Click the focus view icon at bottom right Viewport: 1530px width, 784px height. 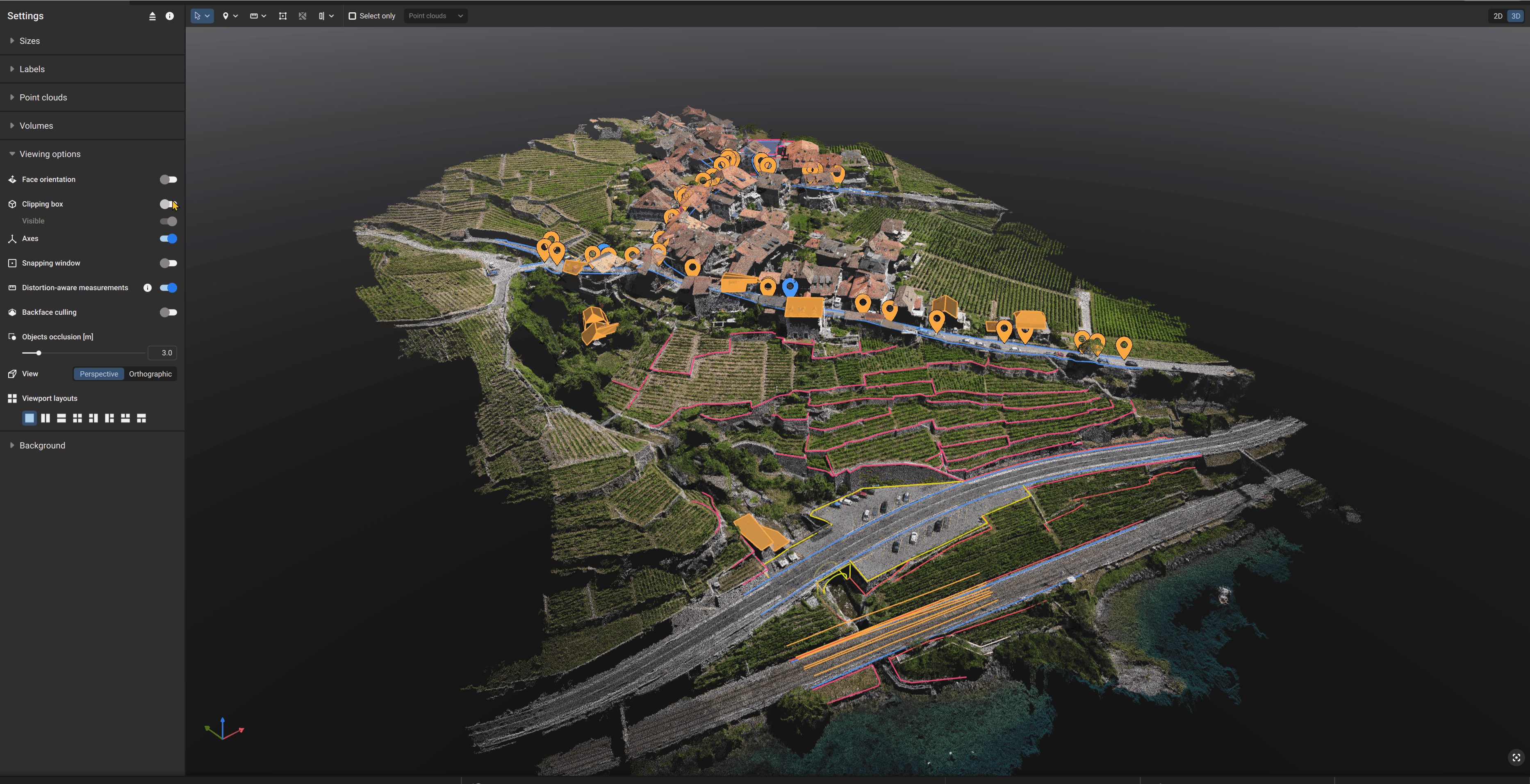coord(1516,757)
